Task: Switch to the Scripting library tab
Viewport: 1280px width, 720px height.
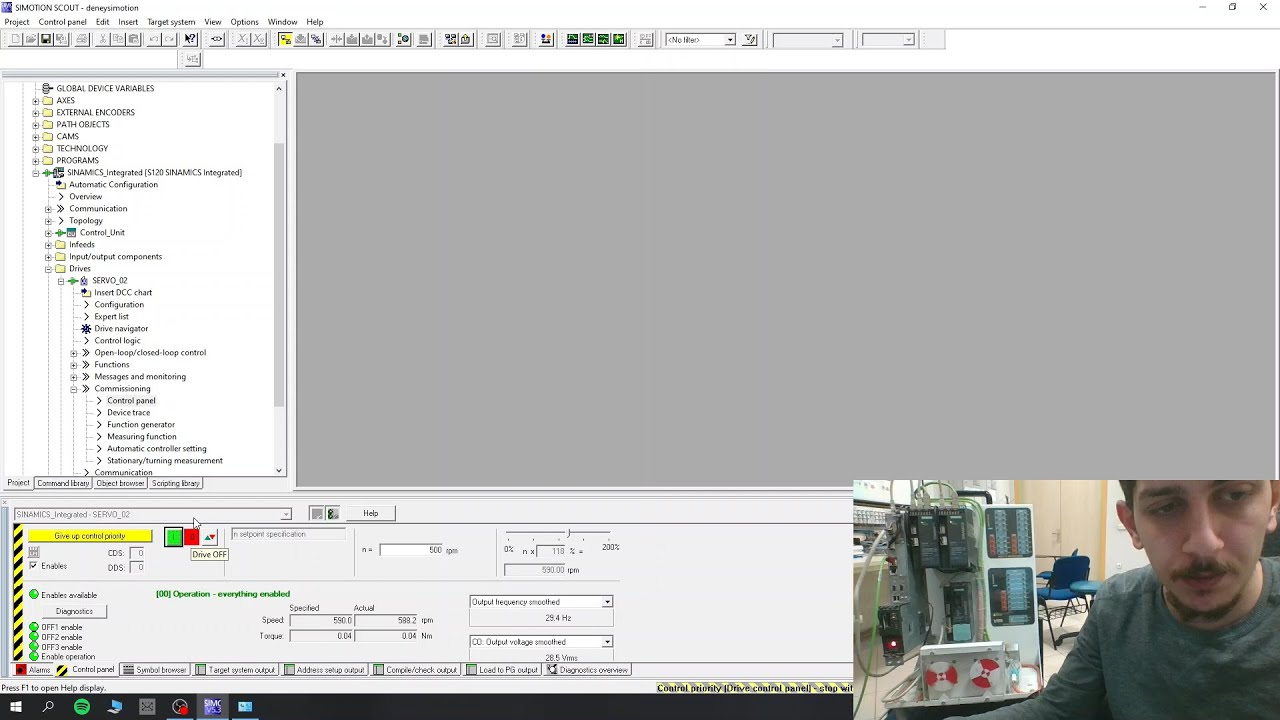Action: [176, 483]
